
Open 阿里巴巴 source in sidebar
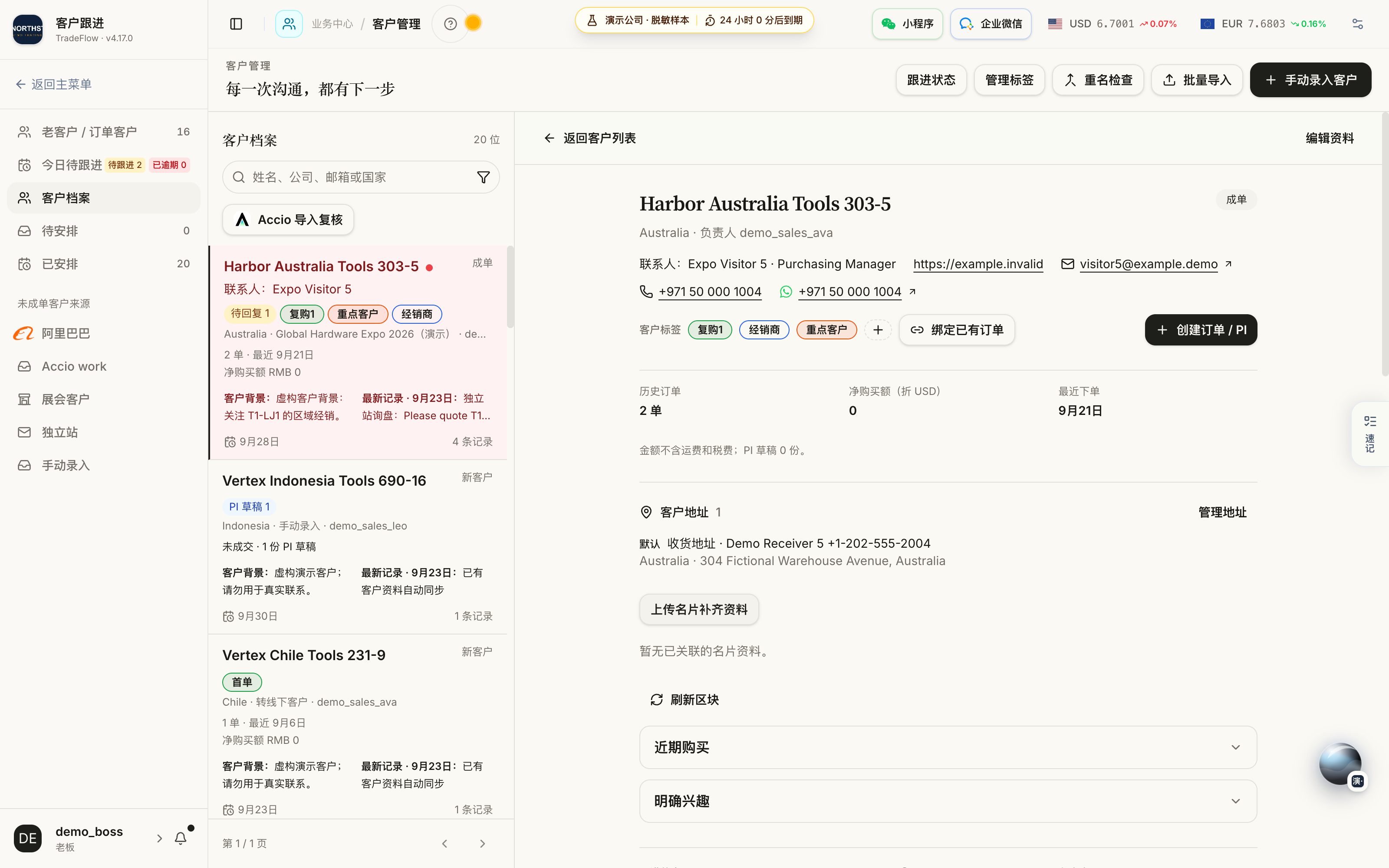pos(104,333)
